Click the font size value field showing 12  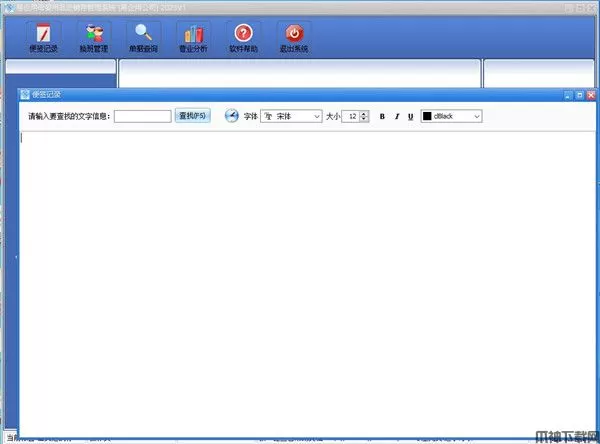pyautogui.click(x=351, y=116)
